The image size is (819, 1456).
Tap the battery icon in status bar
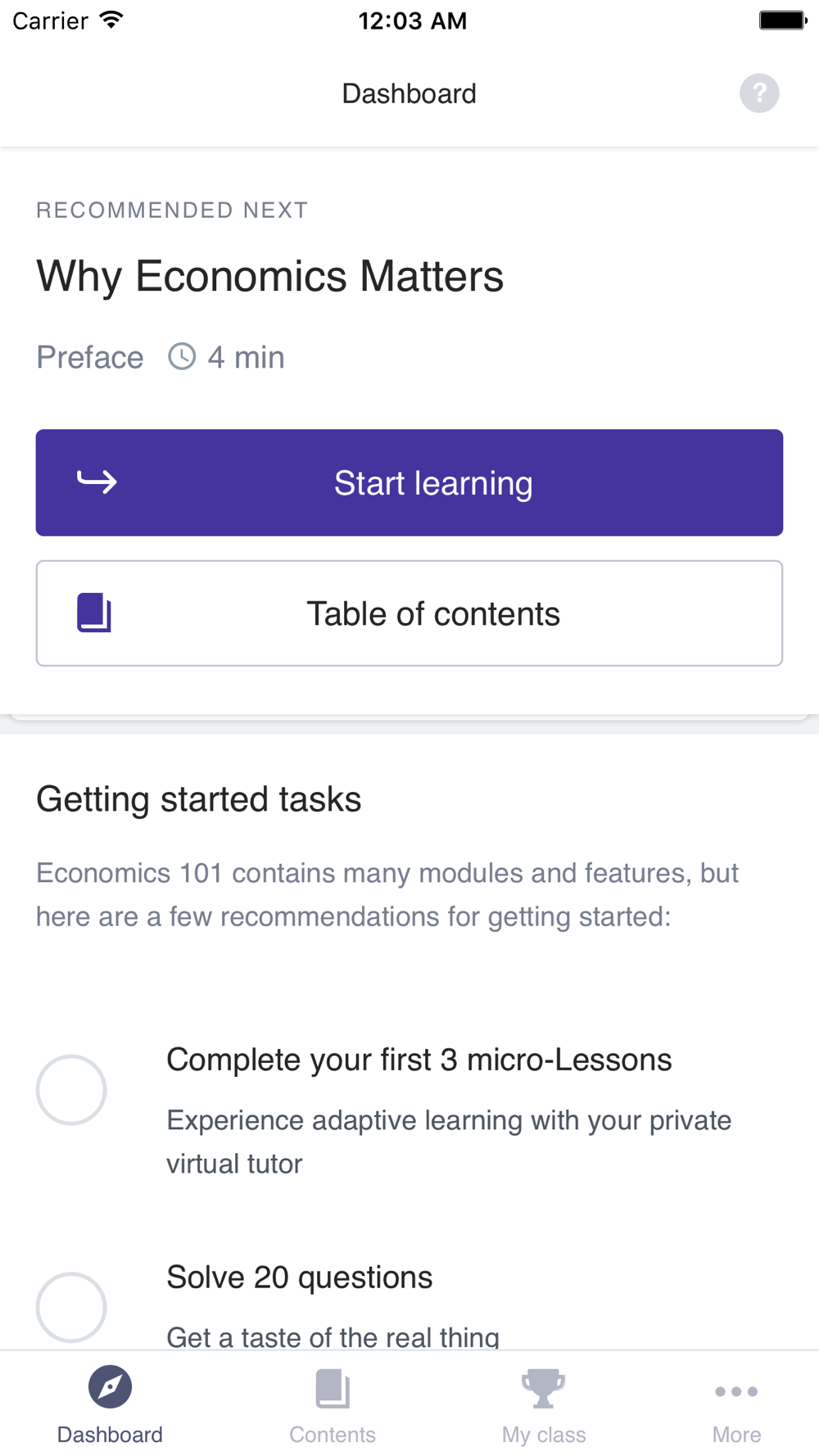[783, 20]
